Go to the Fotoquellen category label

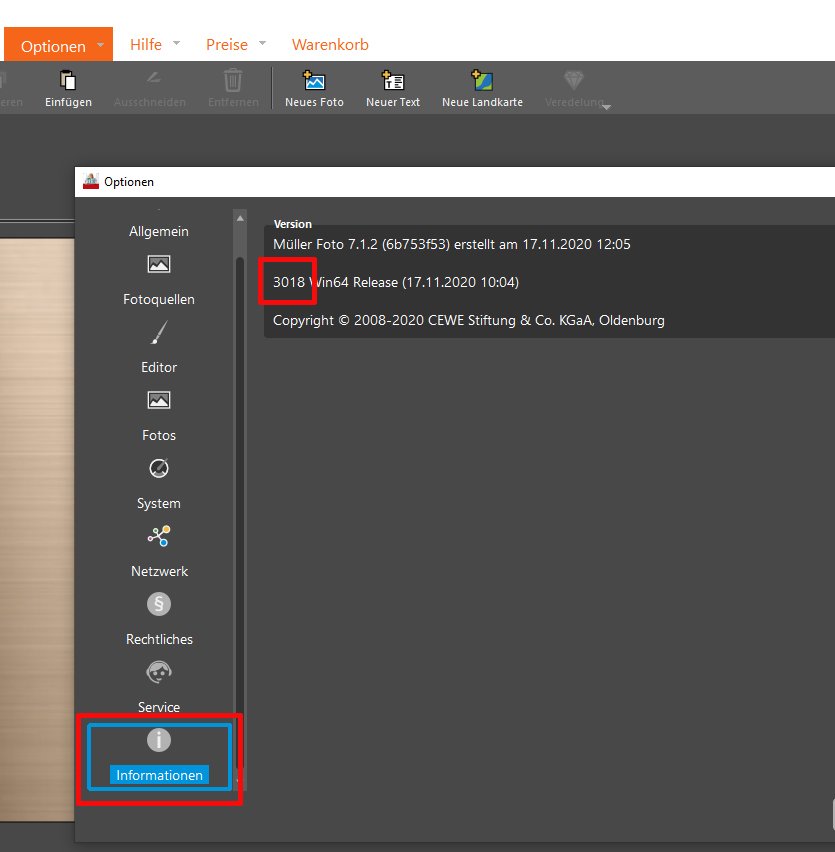[x=159, y=299]
